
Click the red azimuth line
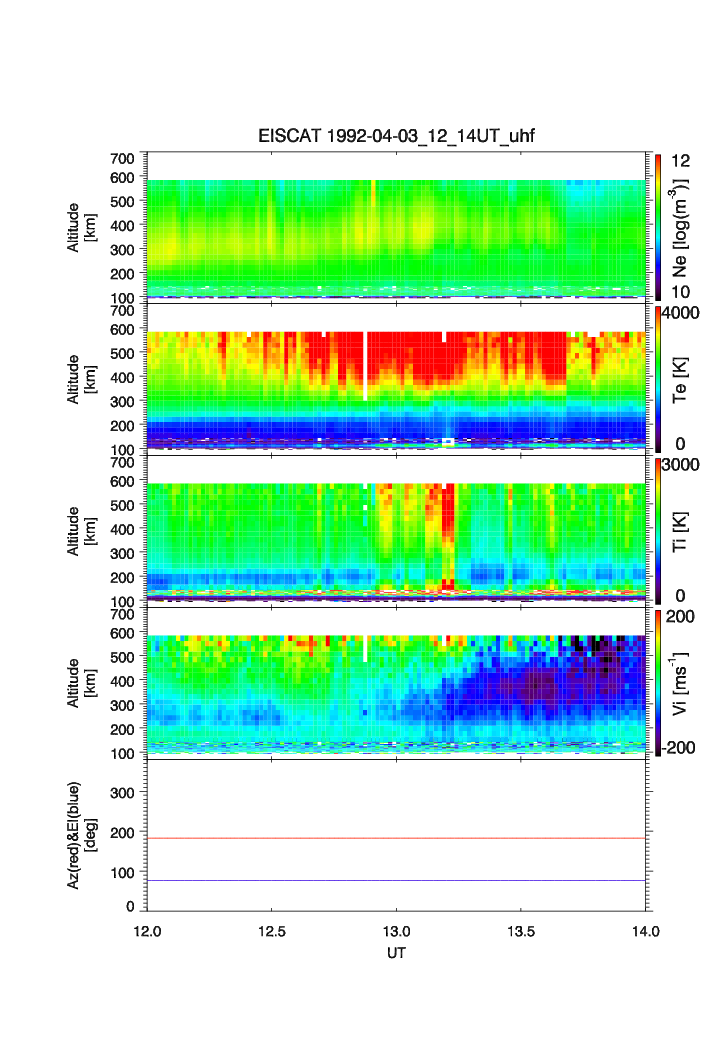click(x=396, y=839)
